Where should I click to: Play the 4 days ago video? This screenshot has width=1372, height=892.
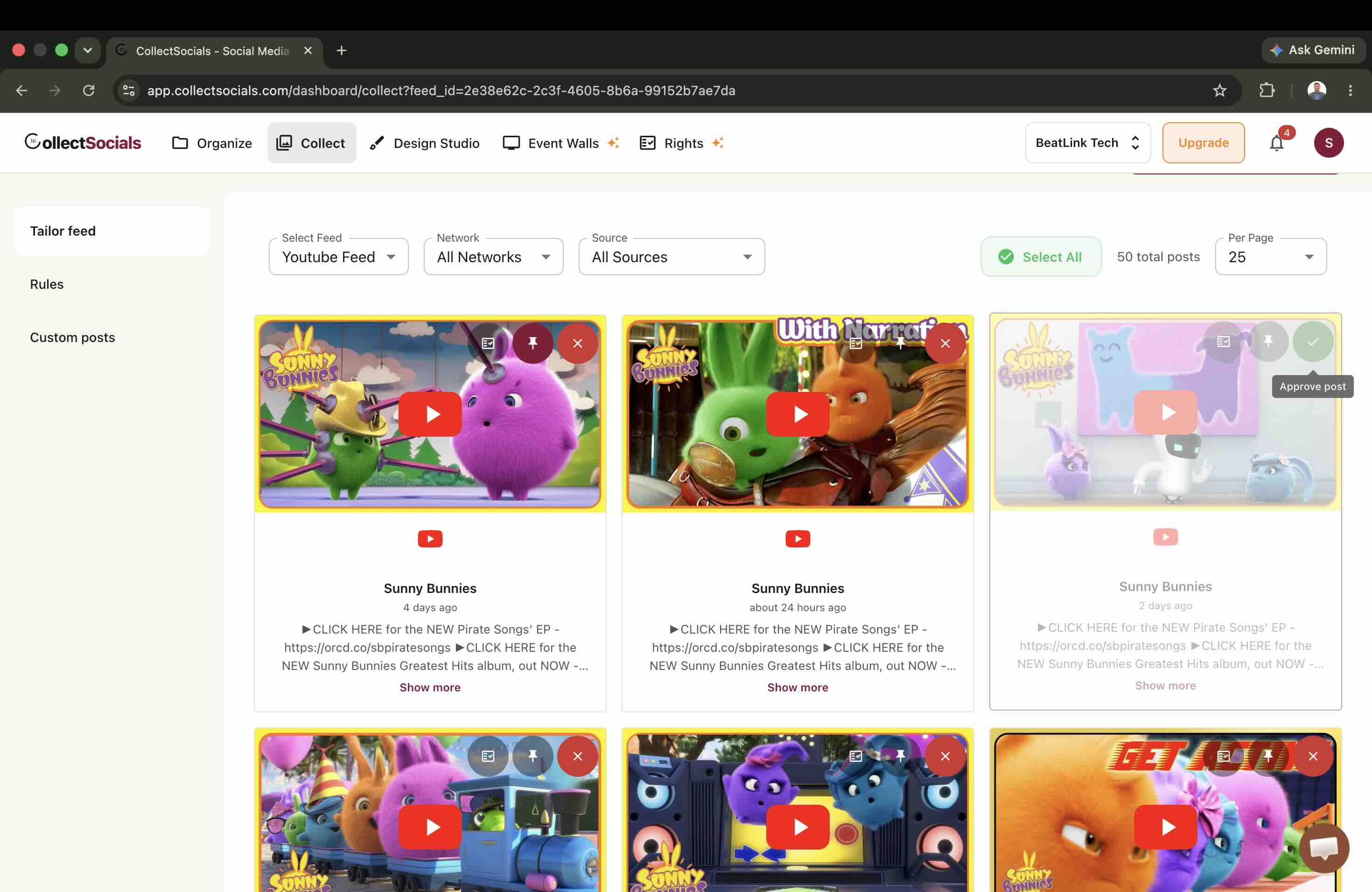point(430,414)
